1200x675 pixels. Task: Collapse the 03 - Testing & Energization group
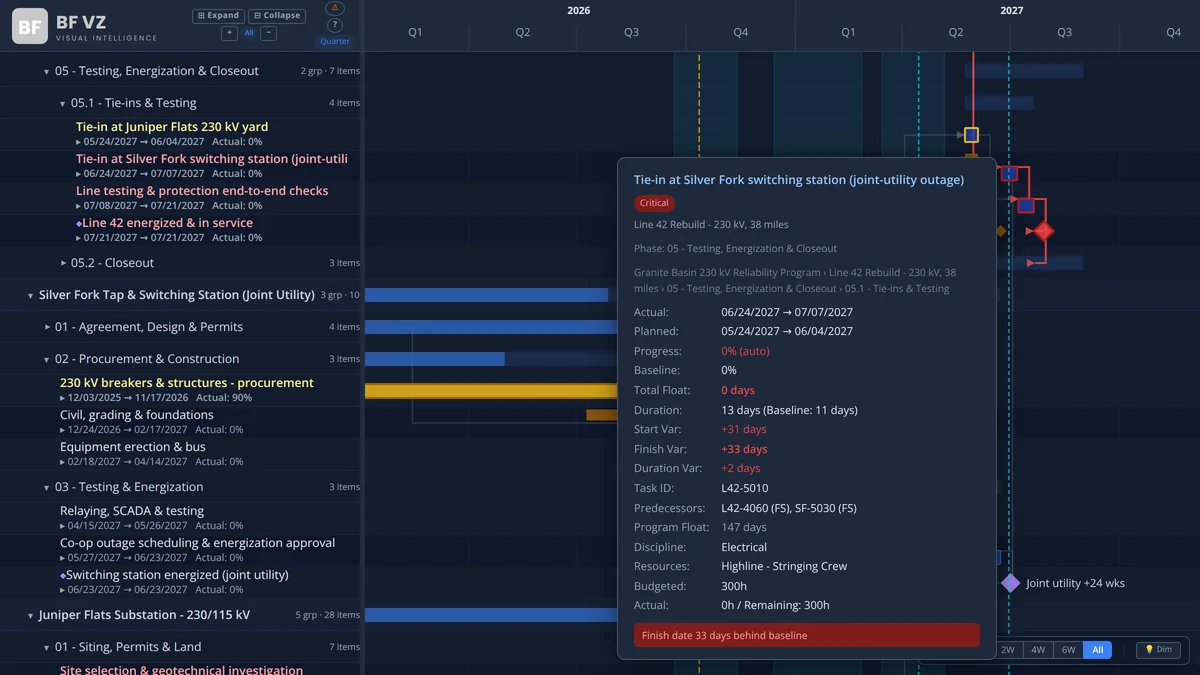[x=46, y=488]
